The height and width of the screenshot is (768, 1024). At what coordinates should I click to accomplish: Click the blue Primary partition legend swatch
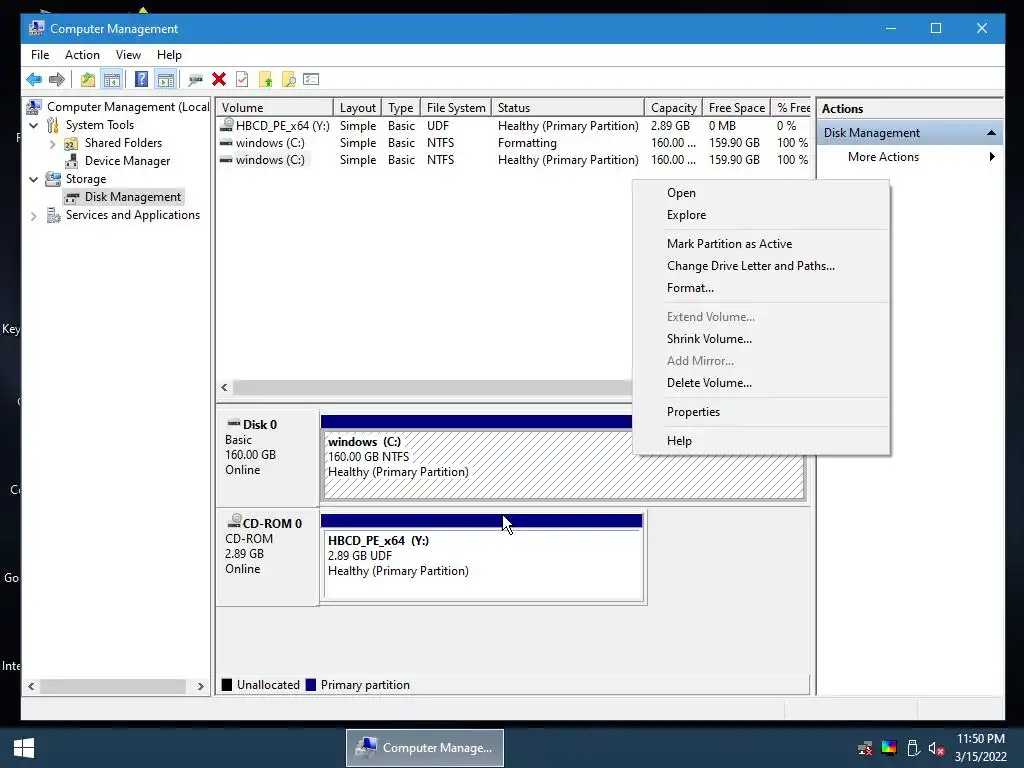[x=310, y=685]
